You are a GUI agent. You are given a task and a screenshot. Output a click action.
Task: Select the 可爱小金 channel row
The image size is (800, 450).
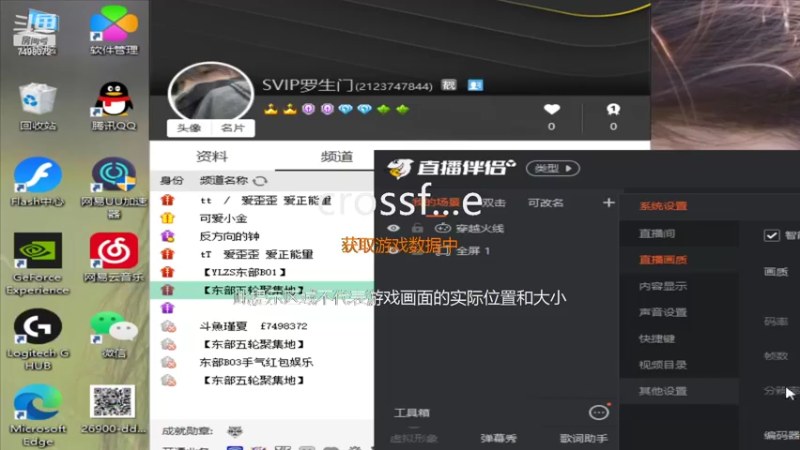pos(262,218)
